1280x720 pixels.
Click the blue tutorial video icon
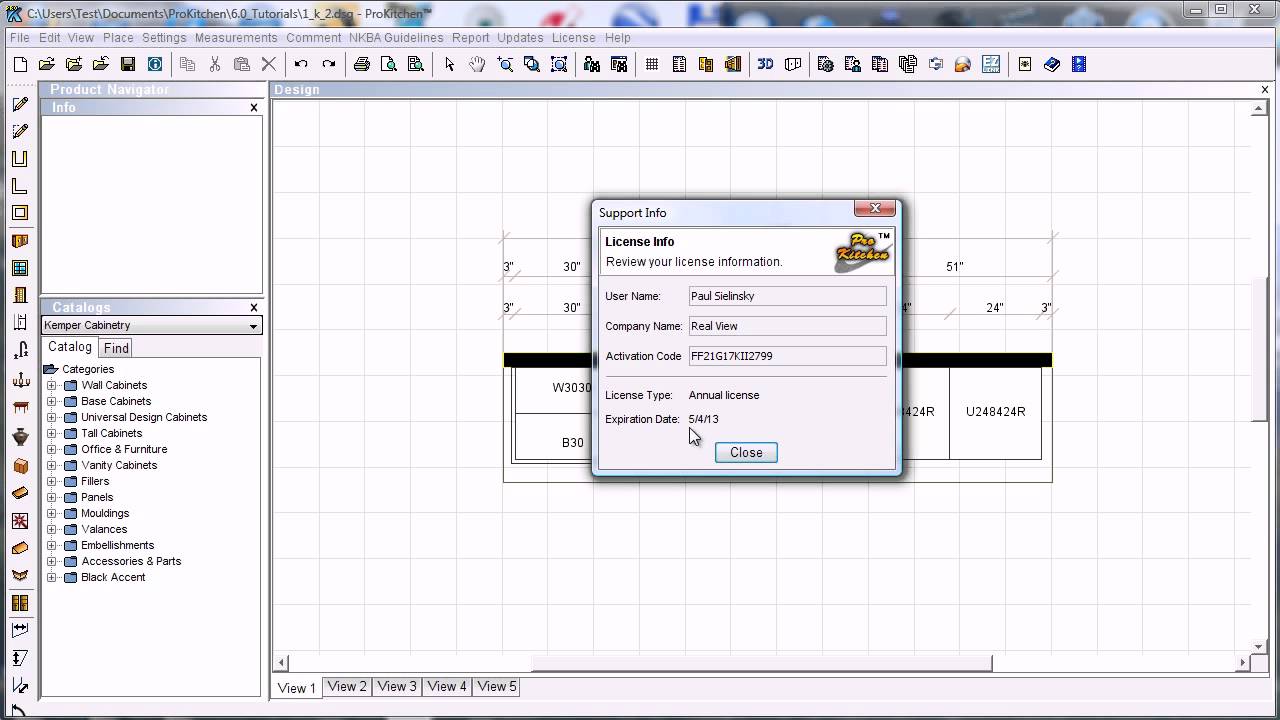click(1079, 64)
